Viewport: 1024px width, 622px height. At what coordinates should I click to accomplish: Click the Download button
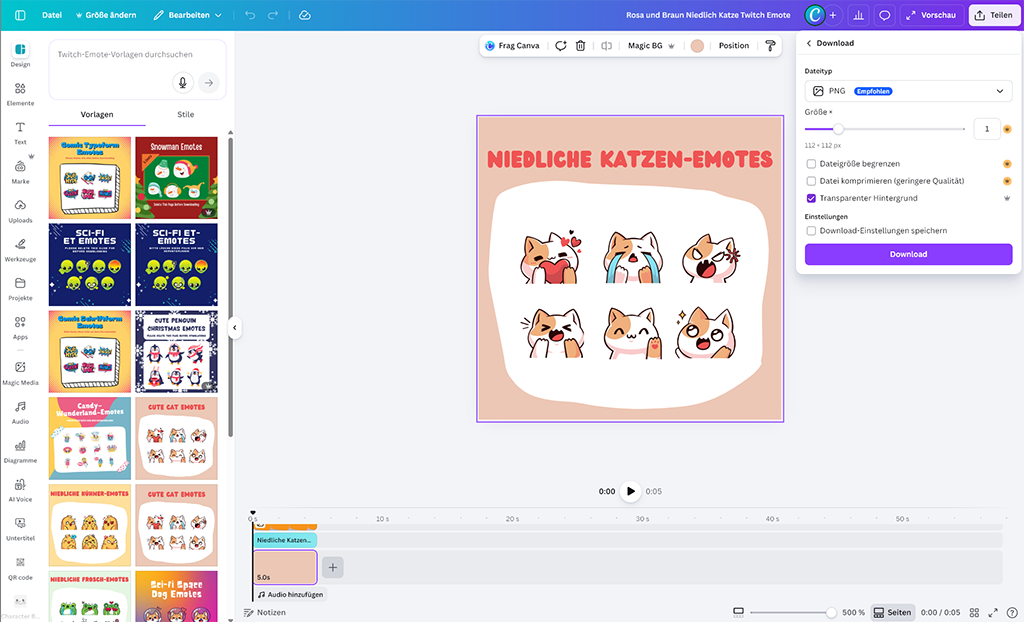tap(908, 255)
